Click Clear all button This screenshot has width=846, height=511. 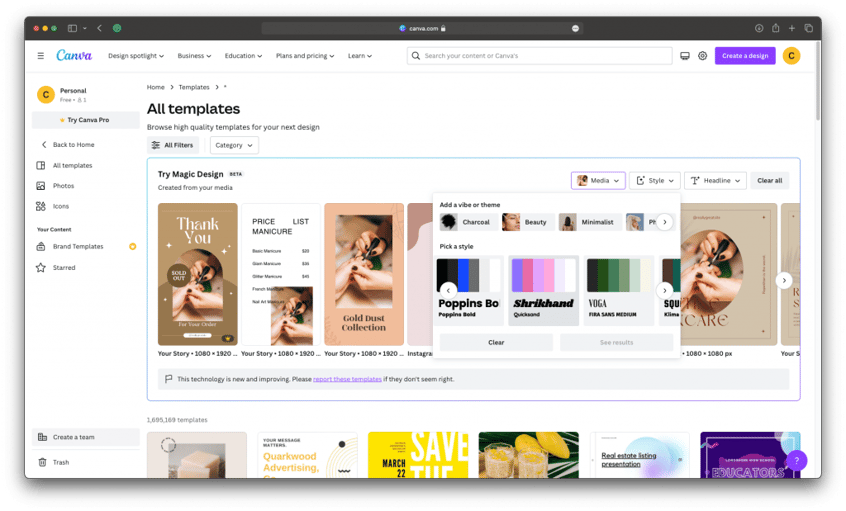(x=769, y=181)
